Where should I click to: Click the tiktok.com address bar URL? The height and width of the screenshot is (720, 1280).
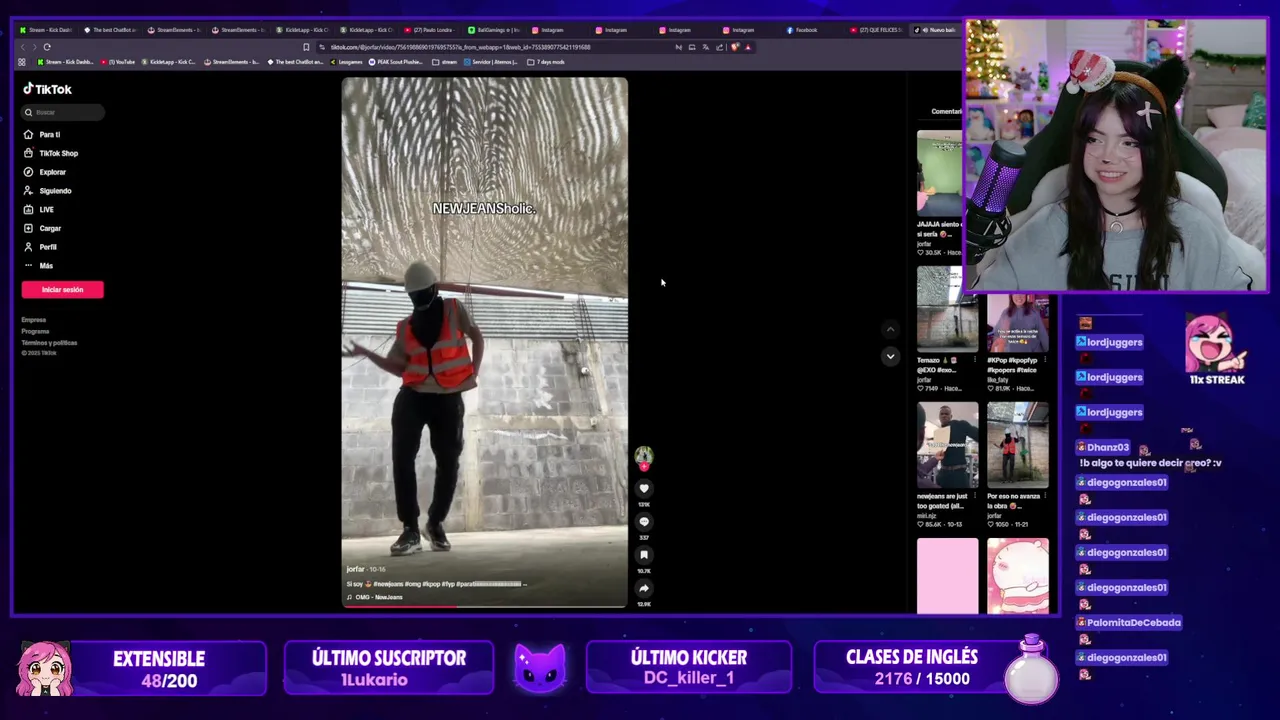461,47
